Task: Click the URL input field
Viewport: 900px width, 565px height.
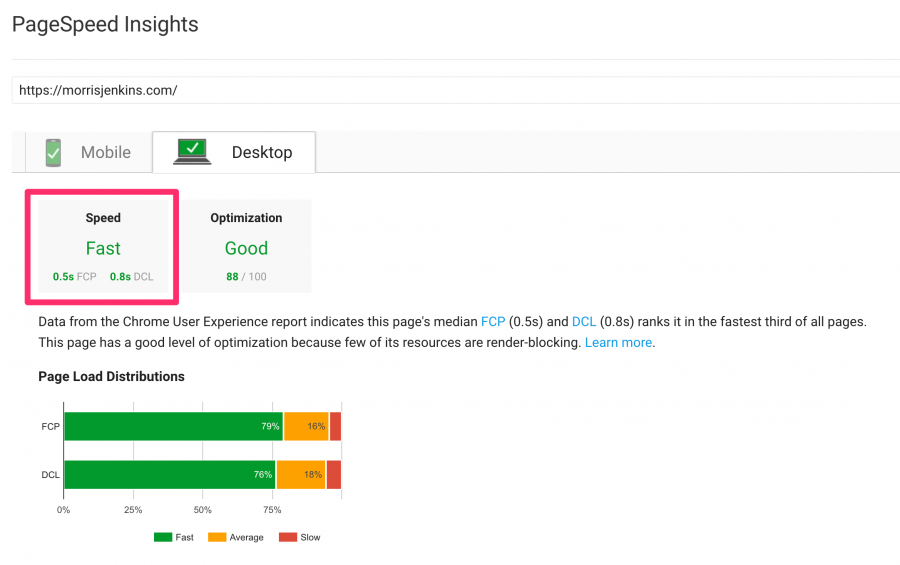Action: point(450,90)
